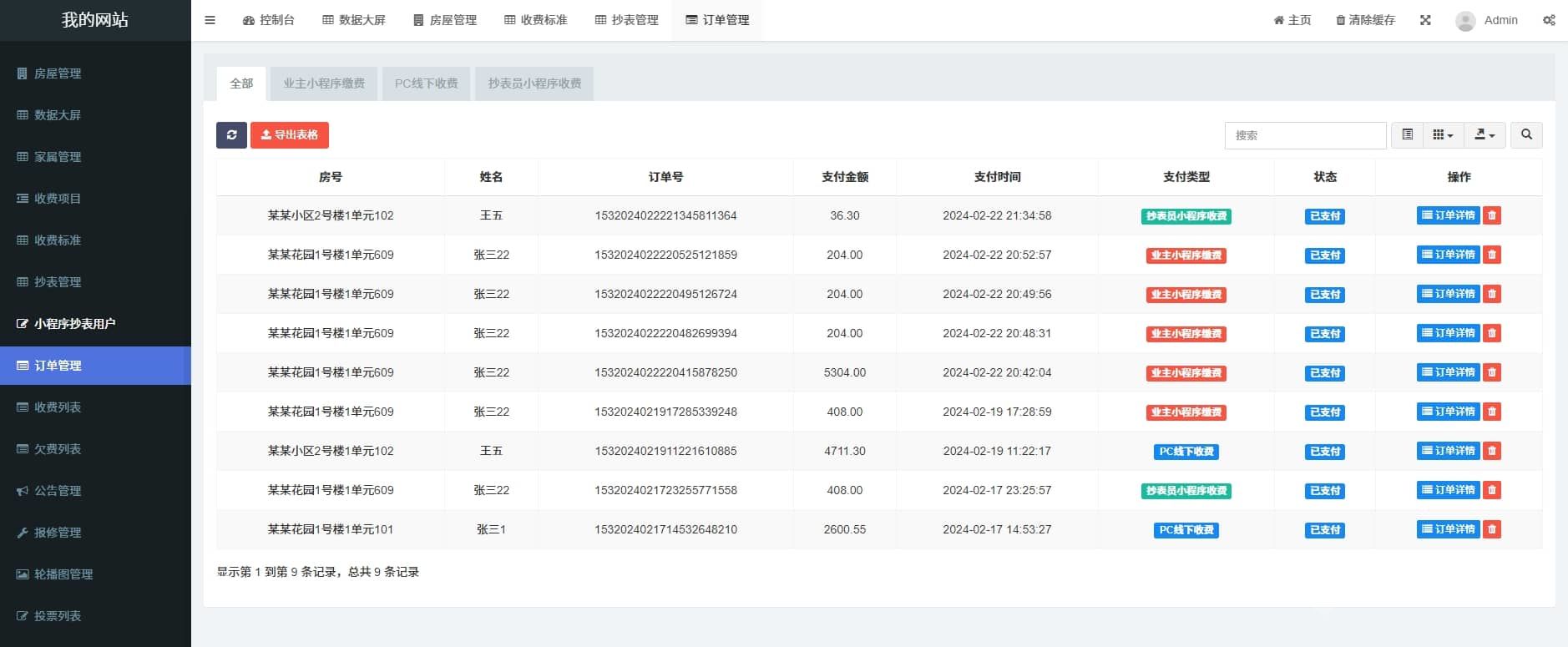1568x647 pixels.
Task: Switch to the 业主小程序缴费 tab
Action: (324, 83)
